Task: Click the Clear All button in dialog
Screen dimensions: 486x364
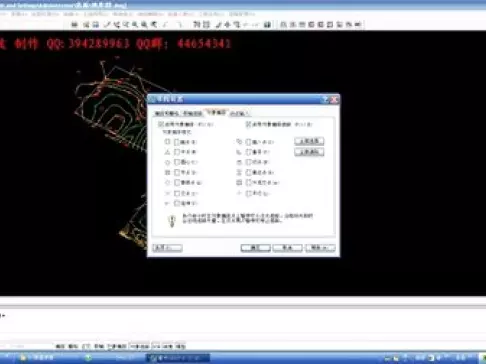Action: point(309,152)
